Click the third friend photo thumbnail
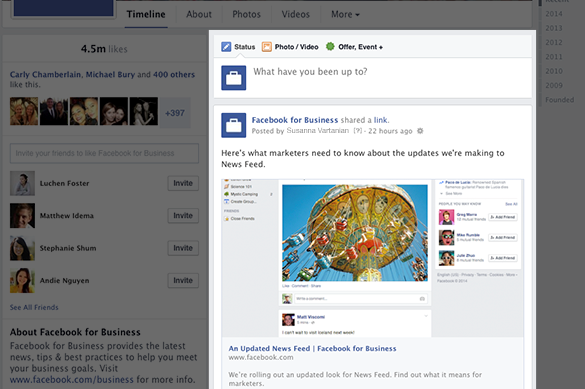 (x=84, y=111)
